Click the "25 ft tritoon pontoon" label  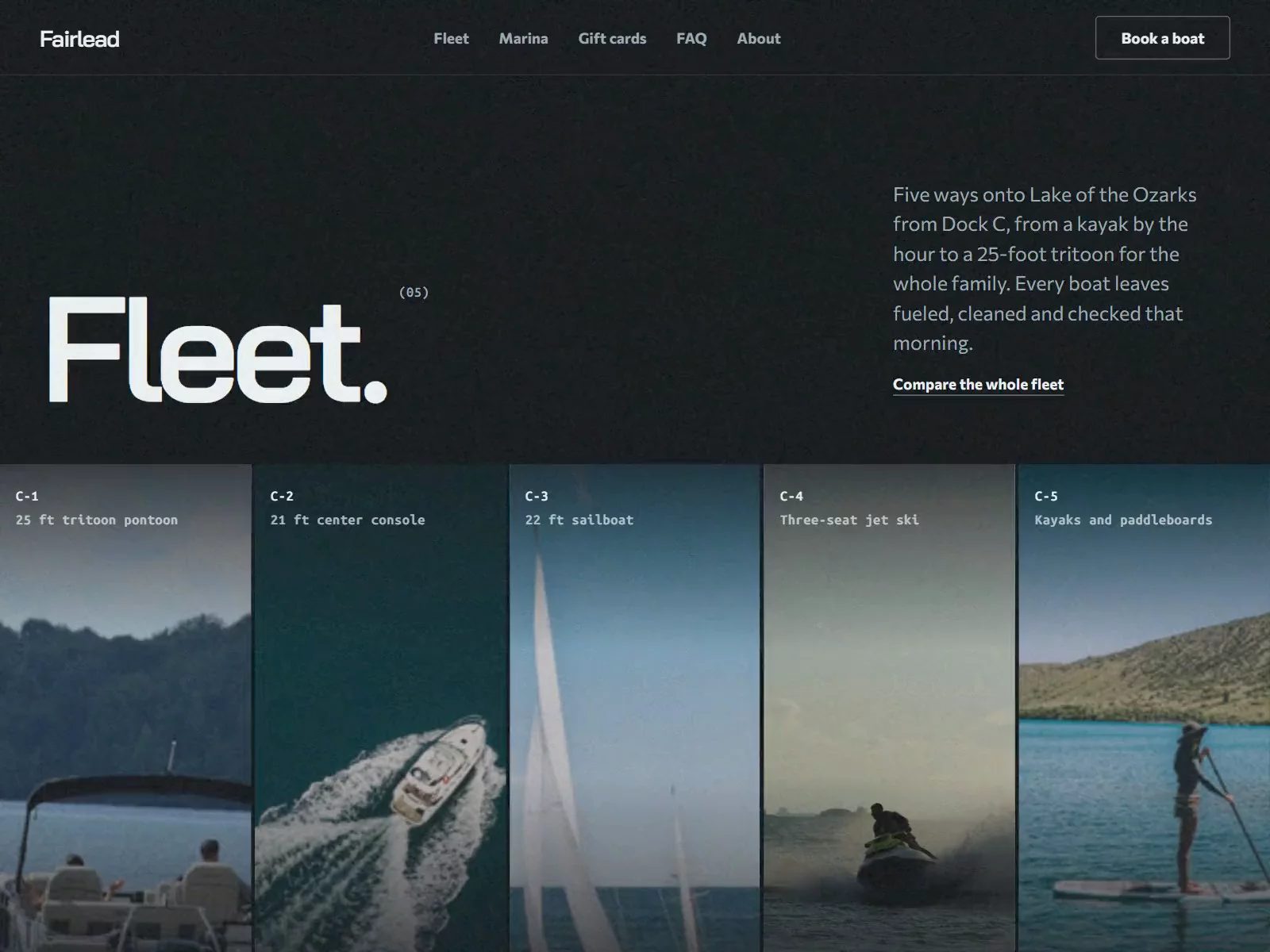(x=96, y=520)
